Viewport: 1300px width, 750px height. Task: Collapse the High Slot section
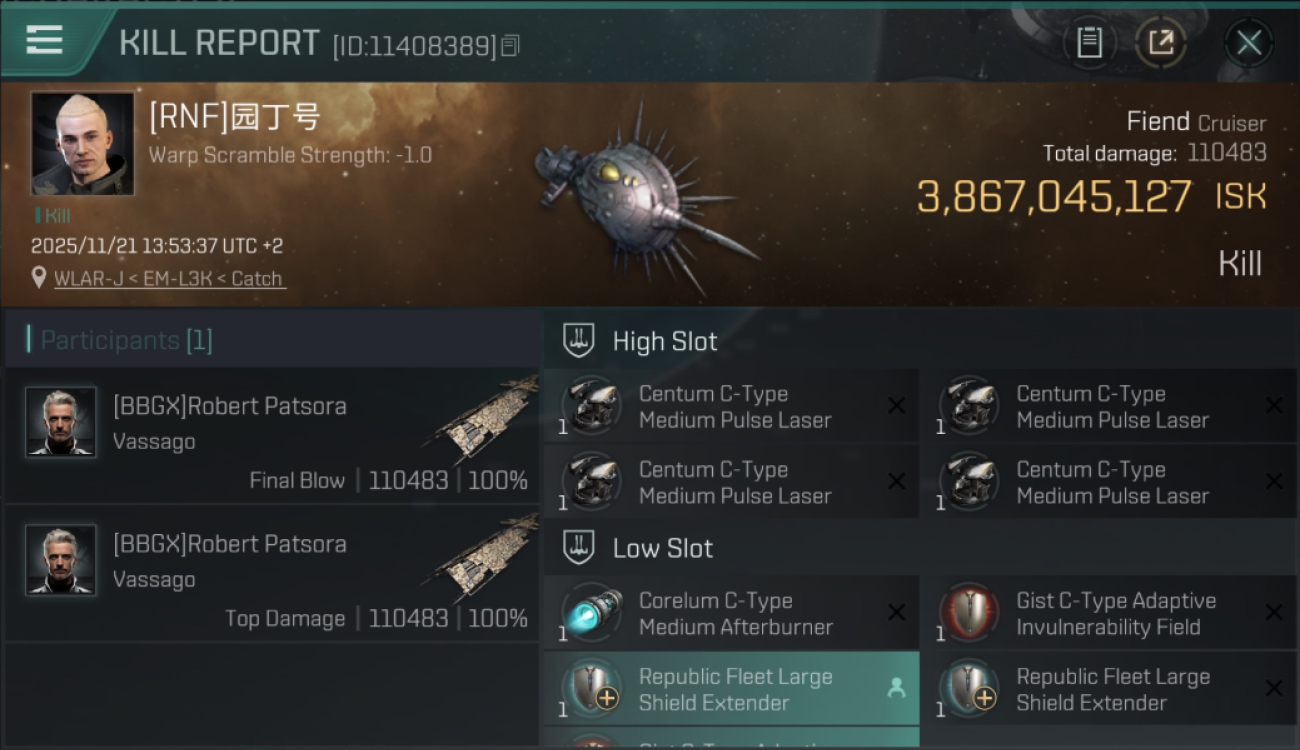point(579,341)
